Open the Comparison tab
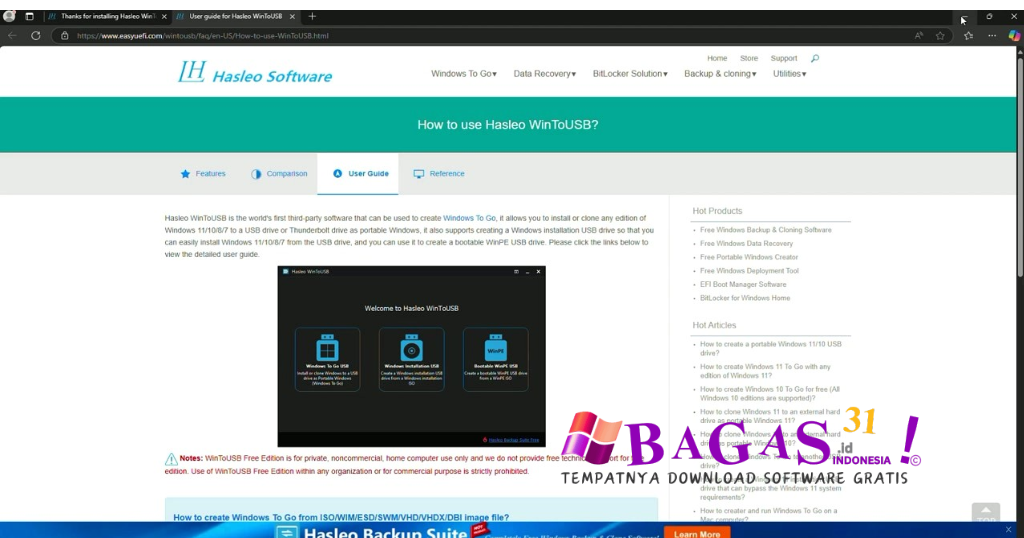Screen dimensions: 1024x538 pos(279,174)
